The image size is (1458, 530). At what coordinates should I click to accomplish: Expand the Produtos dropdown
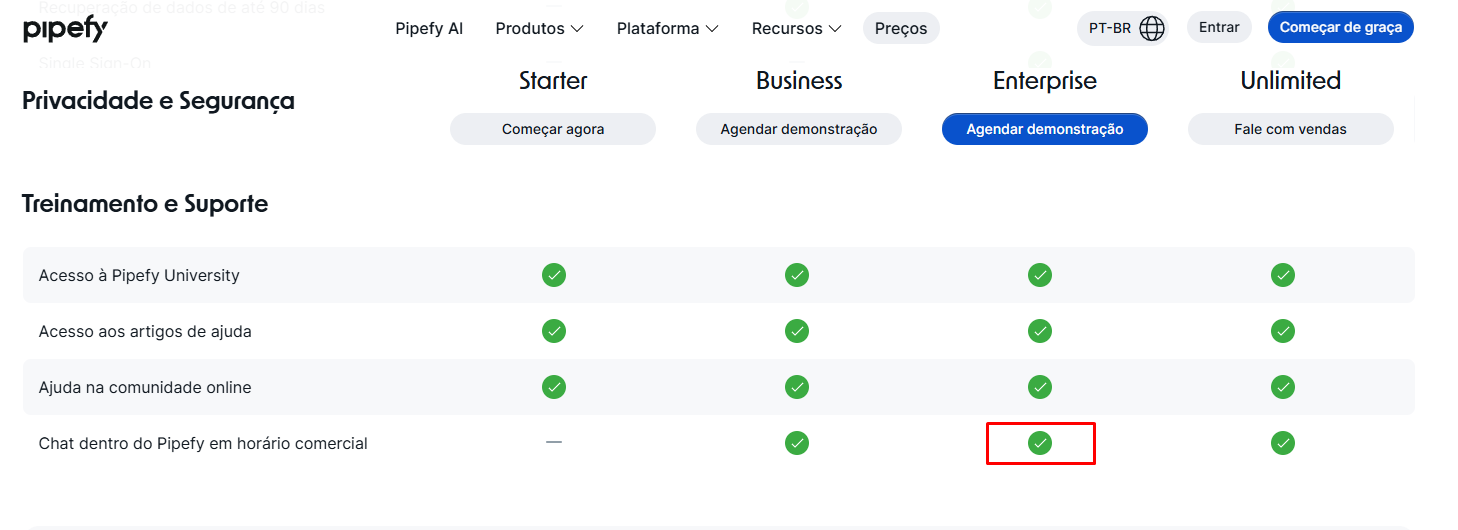click(539, 28)
